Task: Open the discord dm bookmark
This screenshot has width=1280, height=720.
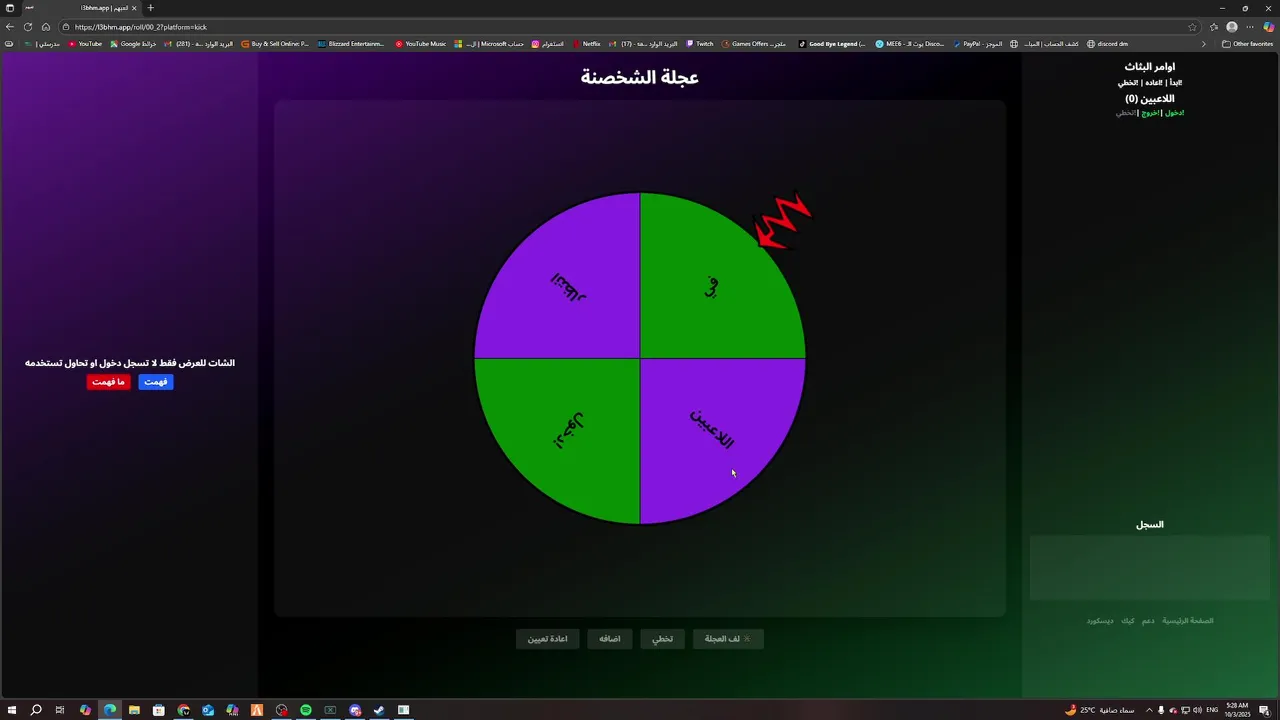Action: 1107,44
